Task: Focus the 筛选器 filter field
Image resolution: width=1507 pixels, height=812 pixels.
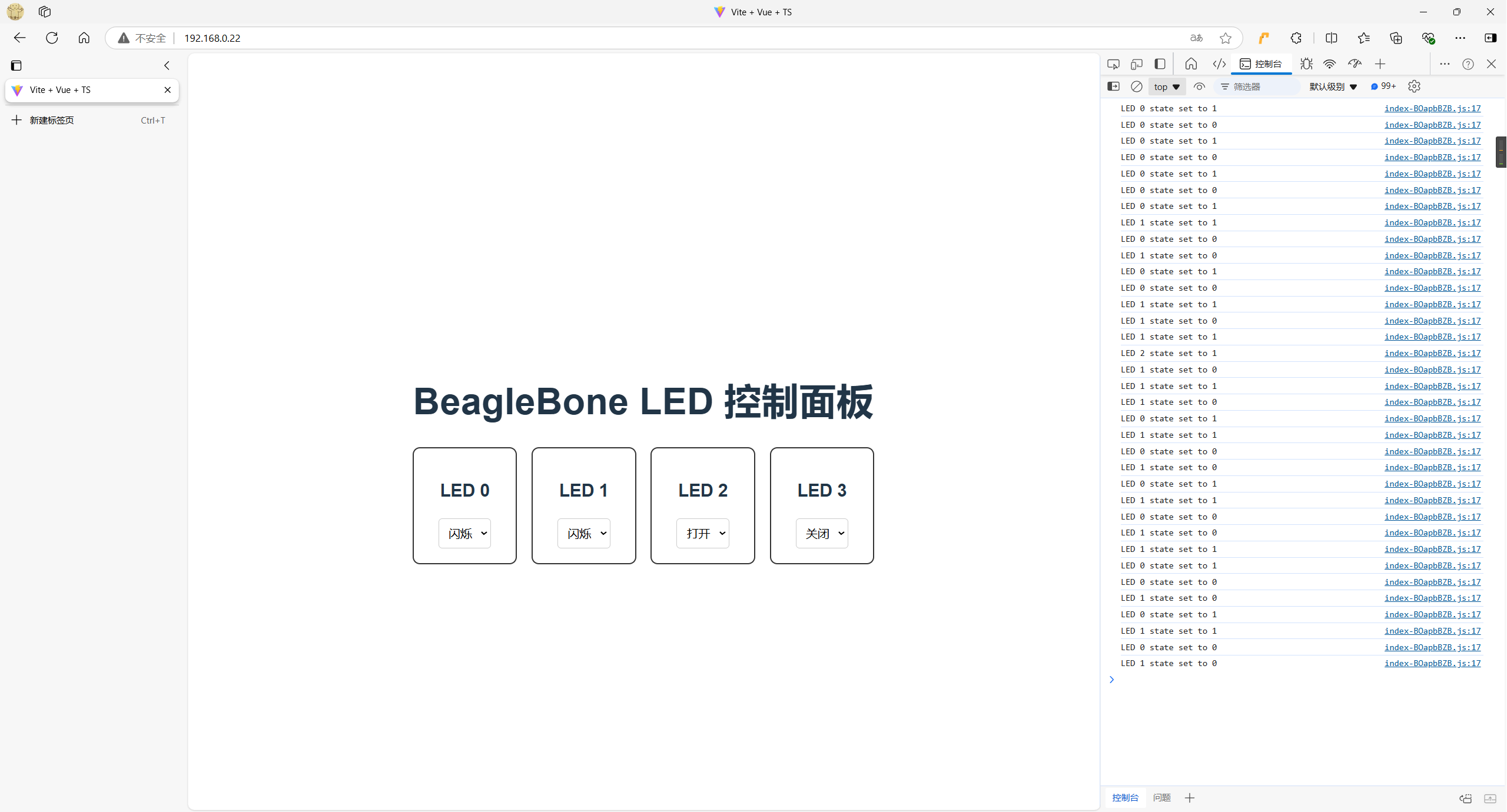Action: pyautogui.click(x=1257, y=87)
